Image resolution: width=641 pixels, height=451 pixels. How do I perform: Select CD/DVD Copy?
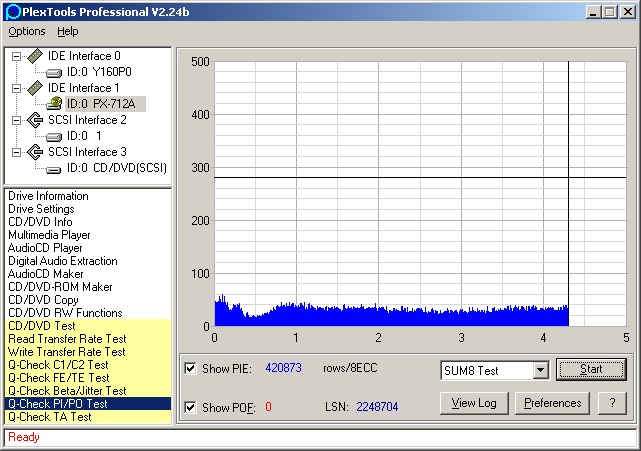click(43, 300)
